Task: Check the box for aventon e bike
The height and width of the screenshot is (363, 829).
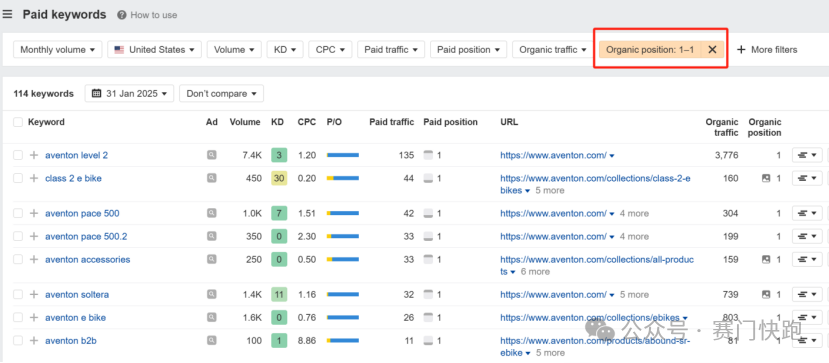Action: click(18, 318)
